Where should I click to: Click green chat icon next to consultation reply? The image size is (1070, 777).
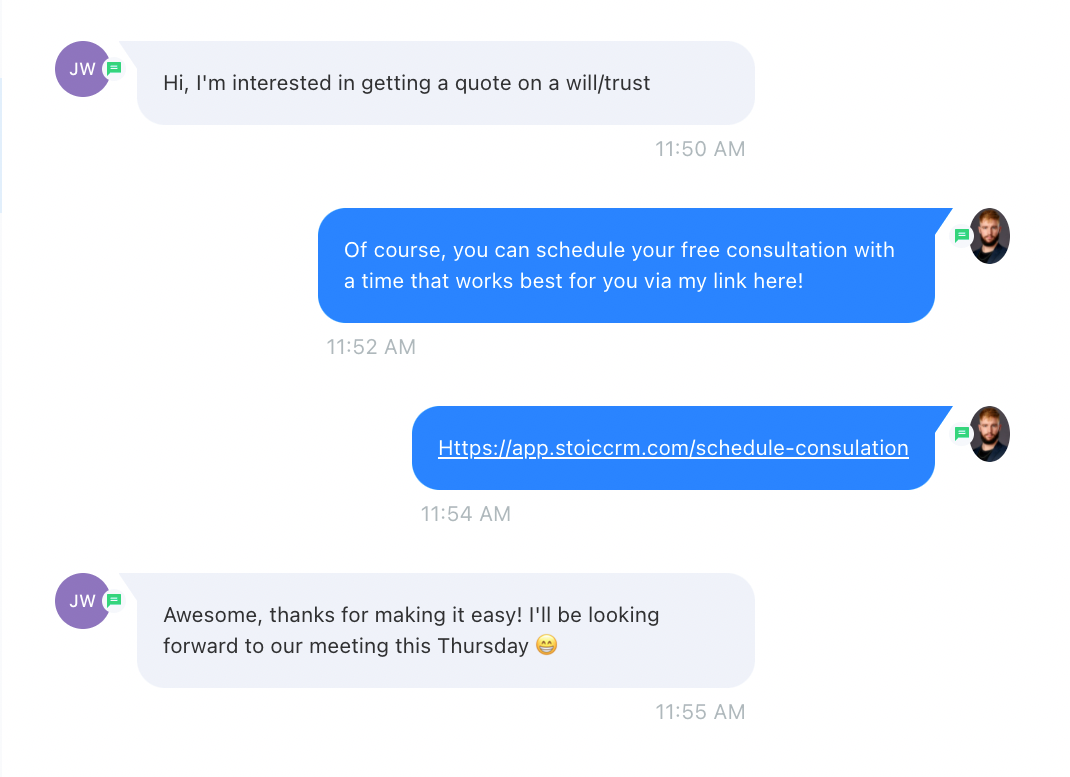tap(961, 236)
